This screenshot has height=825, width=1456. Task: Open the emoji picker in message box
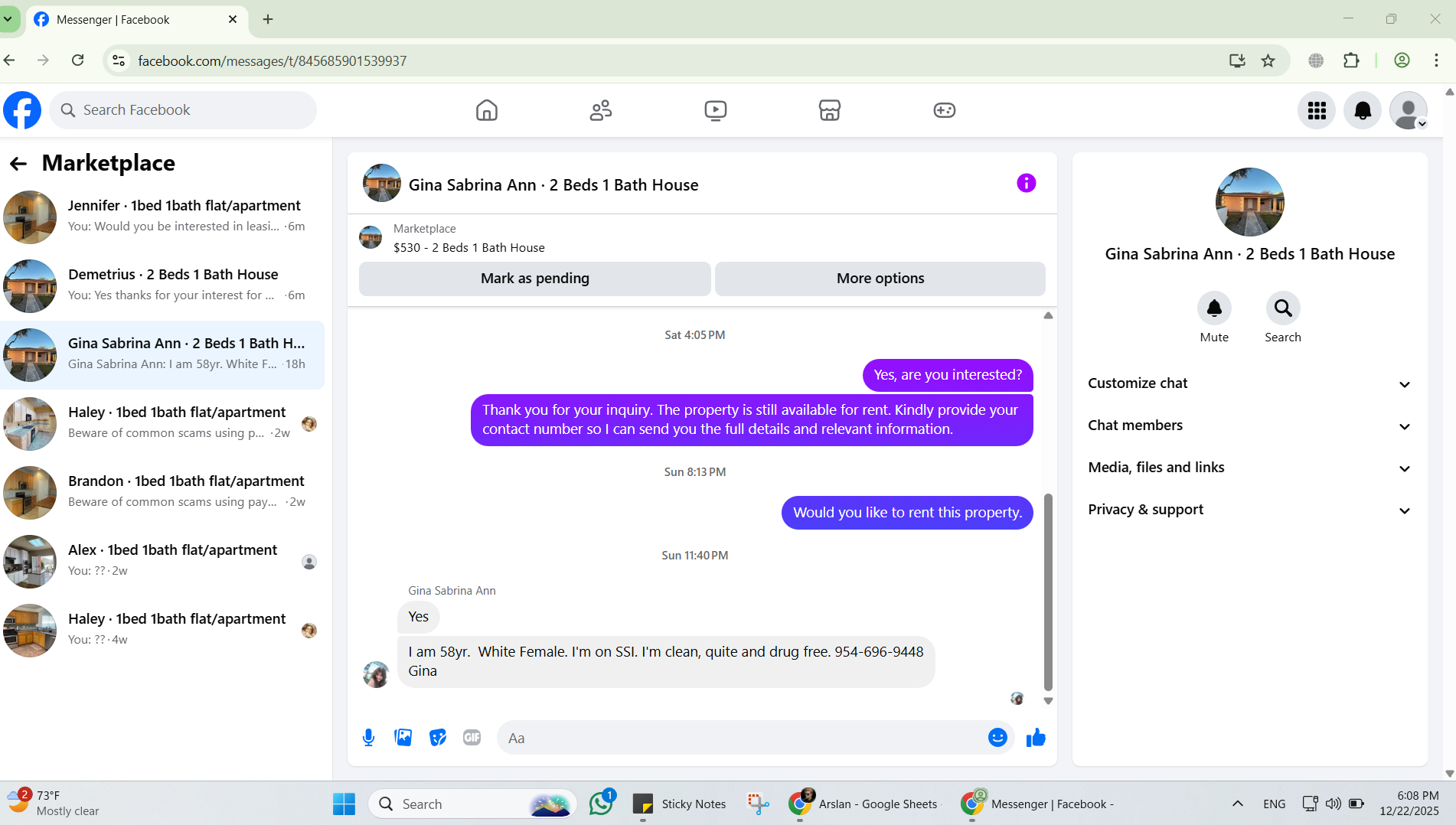click(997, 737)
